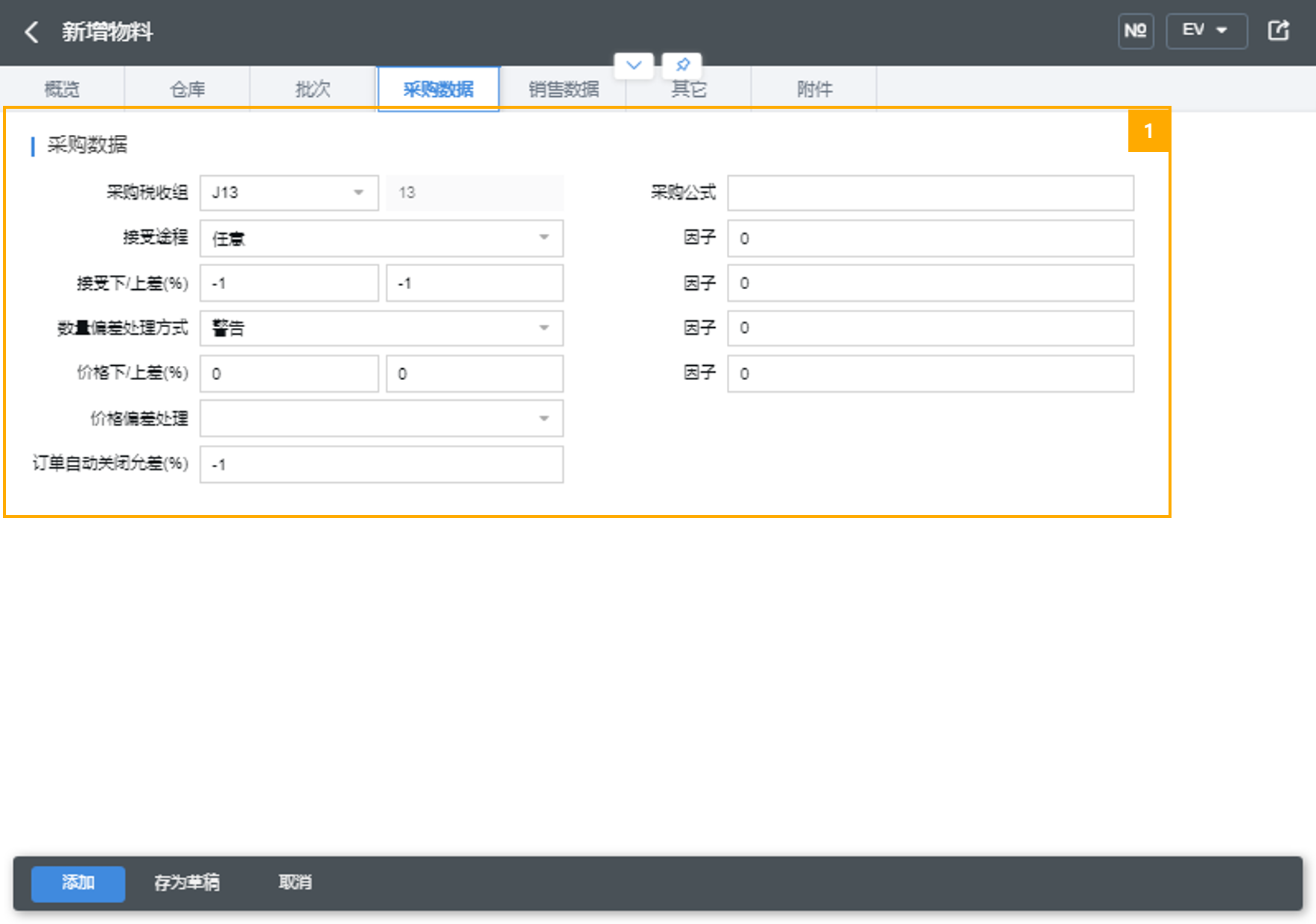
Task: Click the pin icon above tabs
Action: click(682, 65)
